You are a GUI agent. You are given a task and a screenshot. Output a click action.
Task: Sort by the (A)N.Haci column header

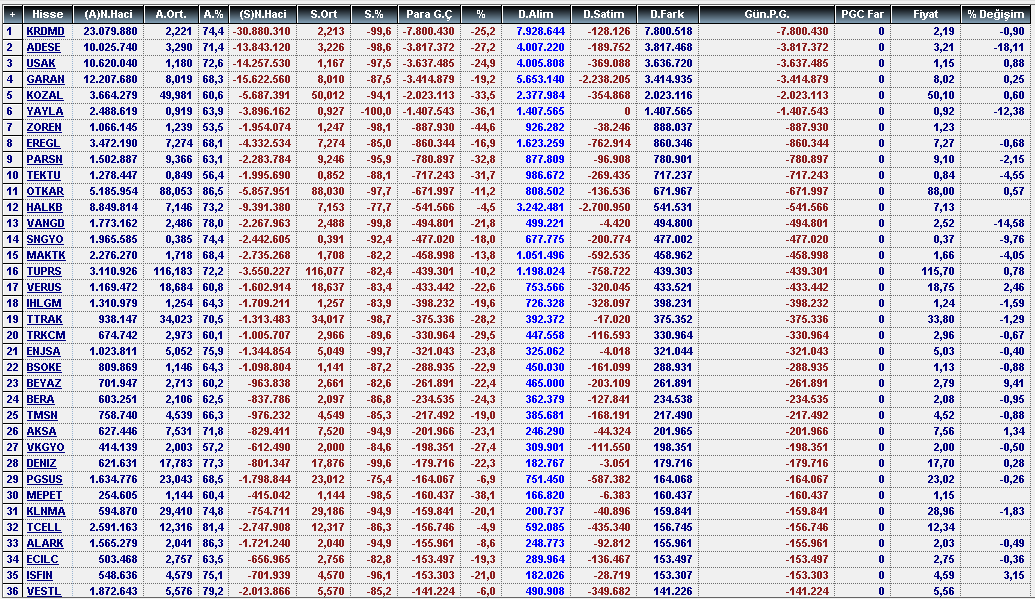coord(108,15)
